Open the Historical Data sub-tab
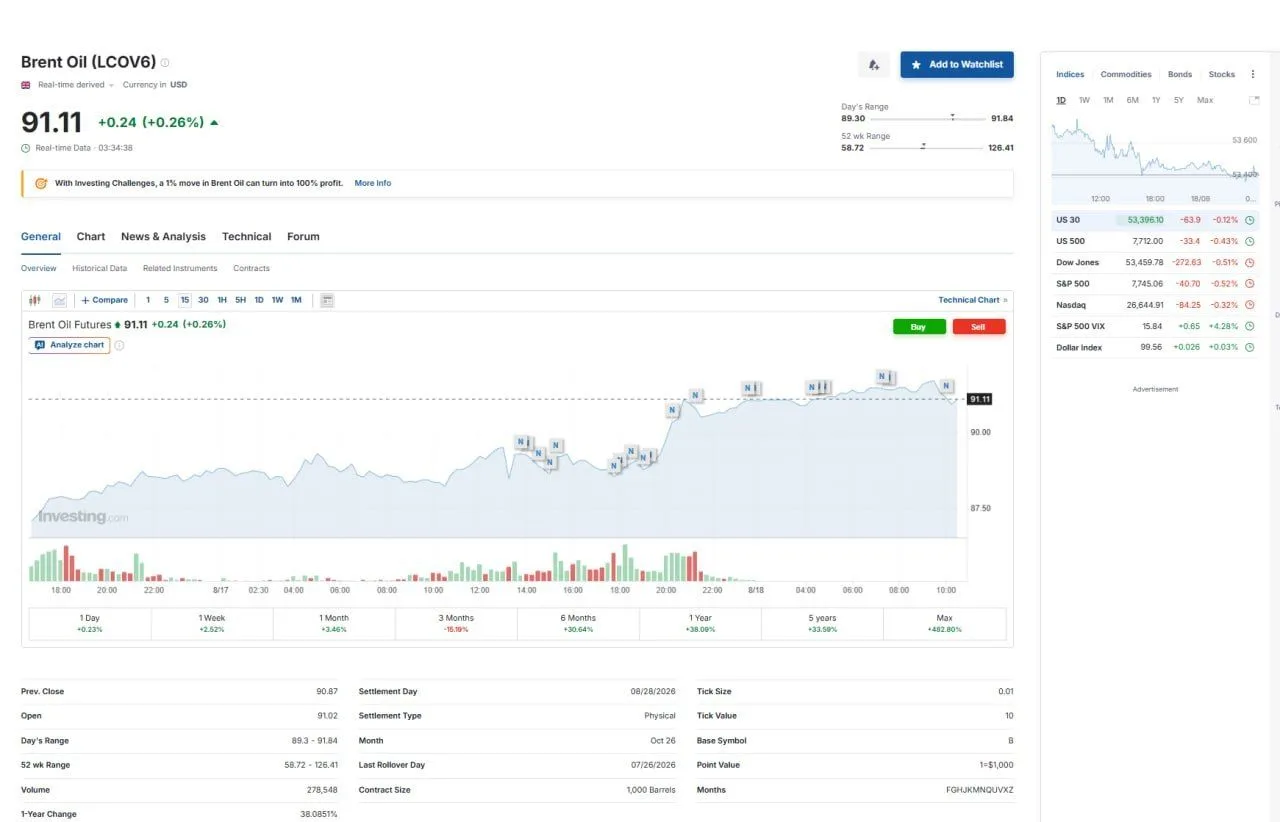The width and height of the screenshot is (1280, 822). pos(99,268)
